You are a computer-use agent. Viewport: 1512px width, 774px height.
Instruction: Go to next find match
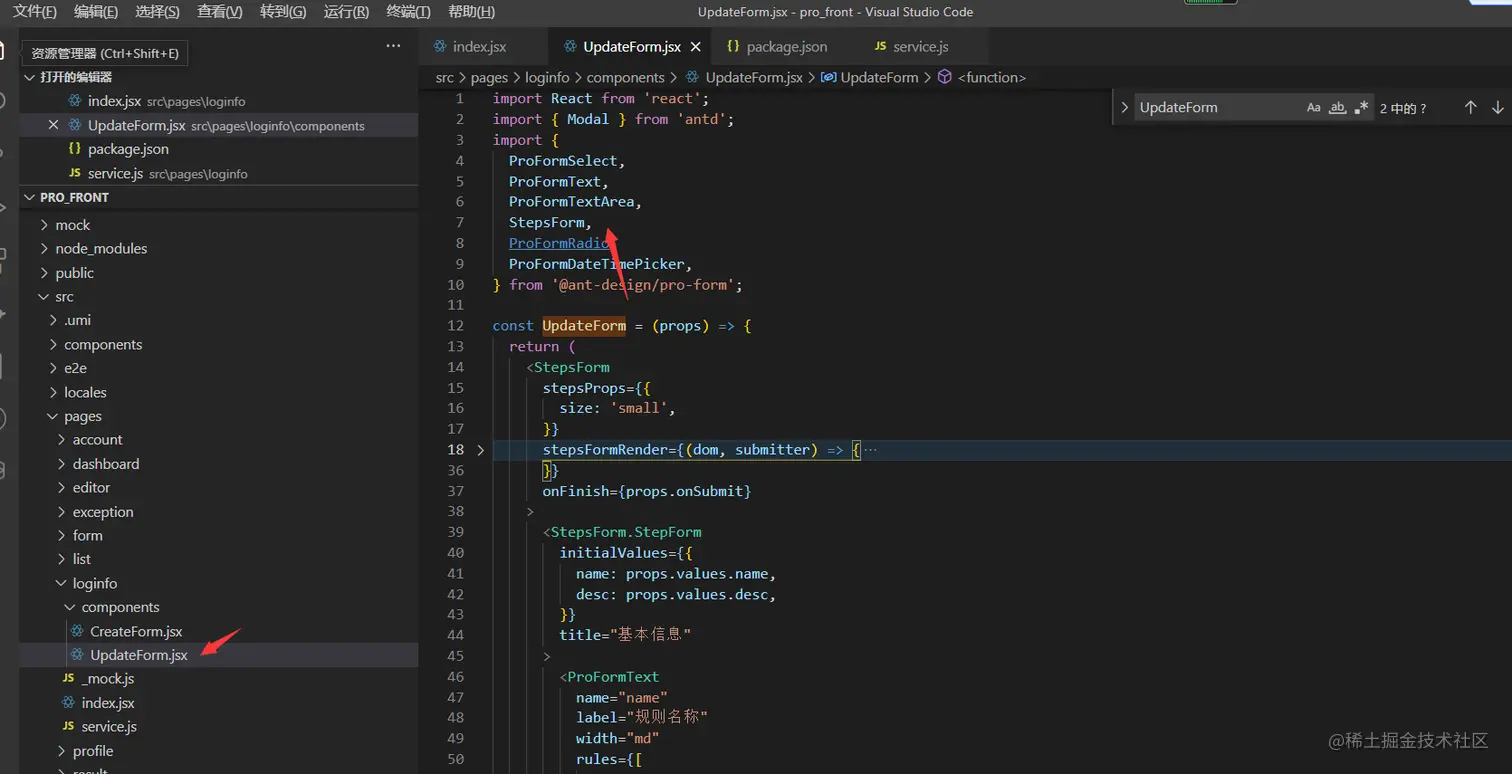[1497, 108]
